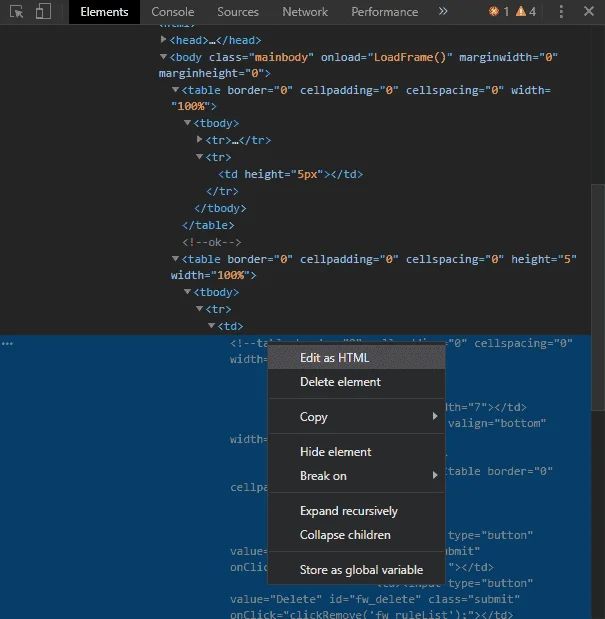Choose Delete element in context menu
This screenshot has height=619, width=605.
356,382
